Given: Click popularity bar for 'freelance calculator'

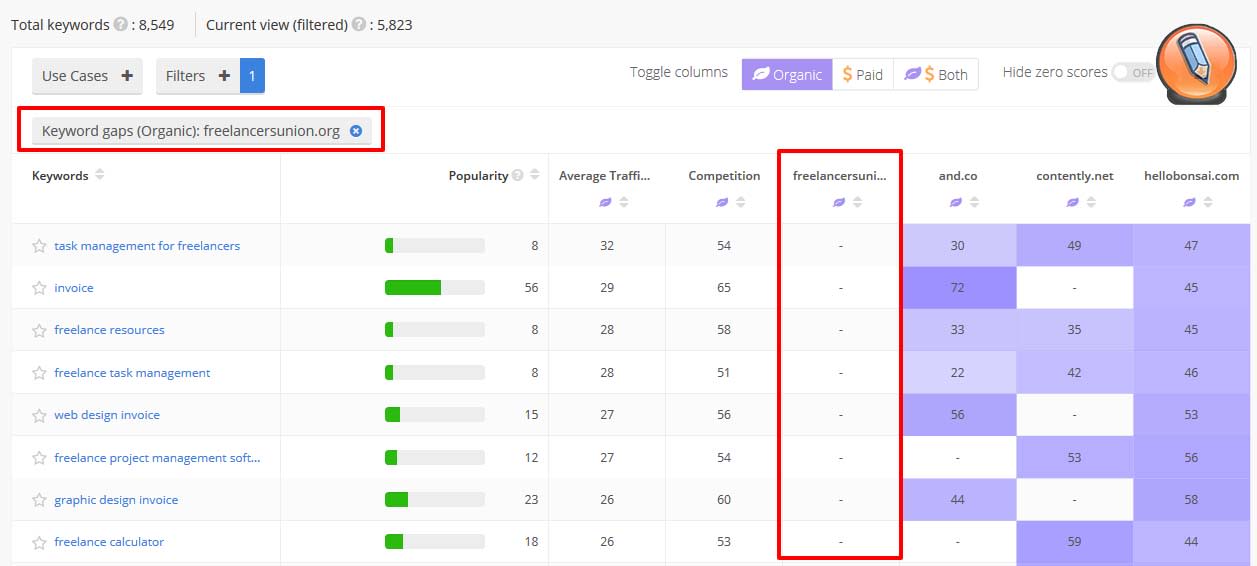Looking at the screenshot, I should (435, 542).
